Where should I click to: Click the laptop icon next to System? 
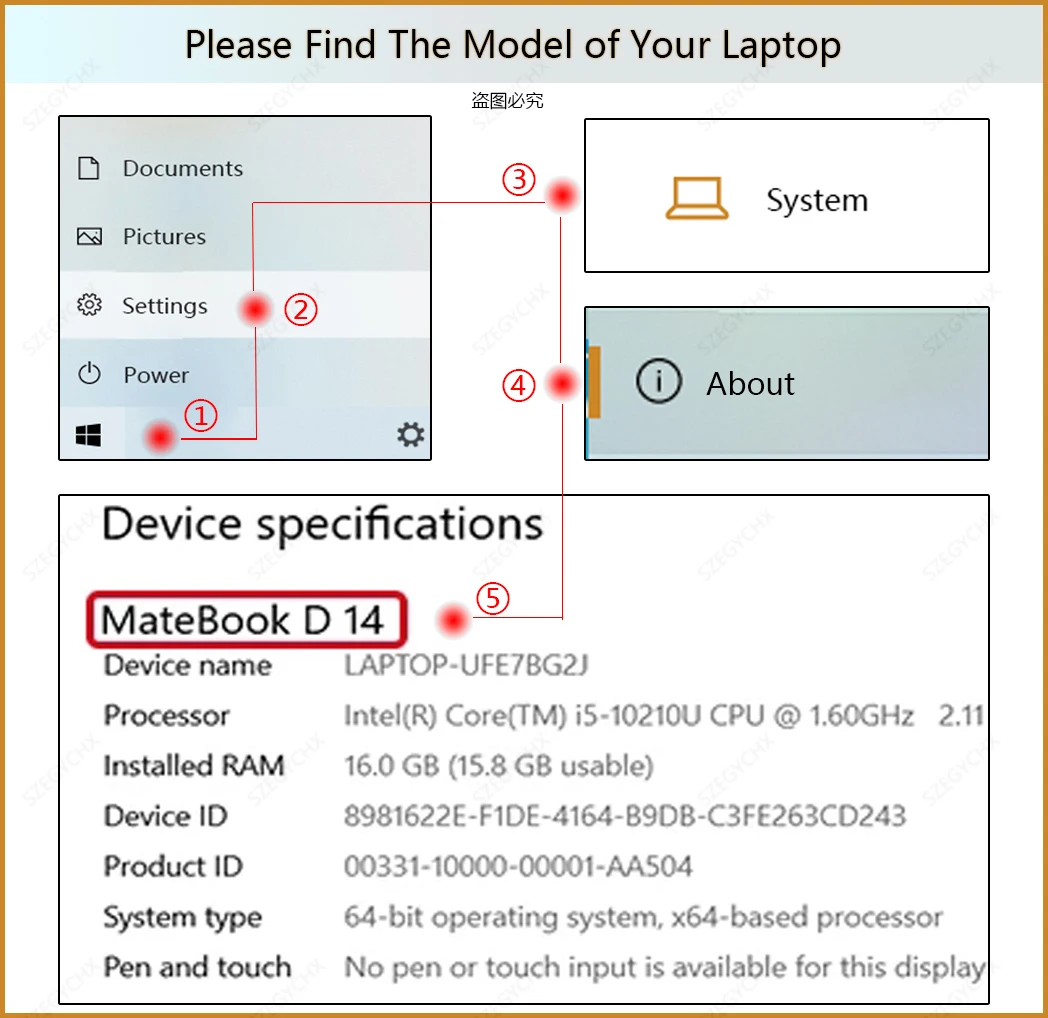pos(697,198)
